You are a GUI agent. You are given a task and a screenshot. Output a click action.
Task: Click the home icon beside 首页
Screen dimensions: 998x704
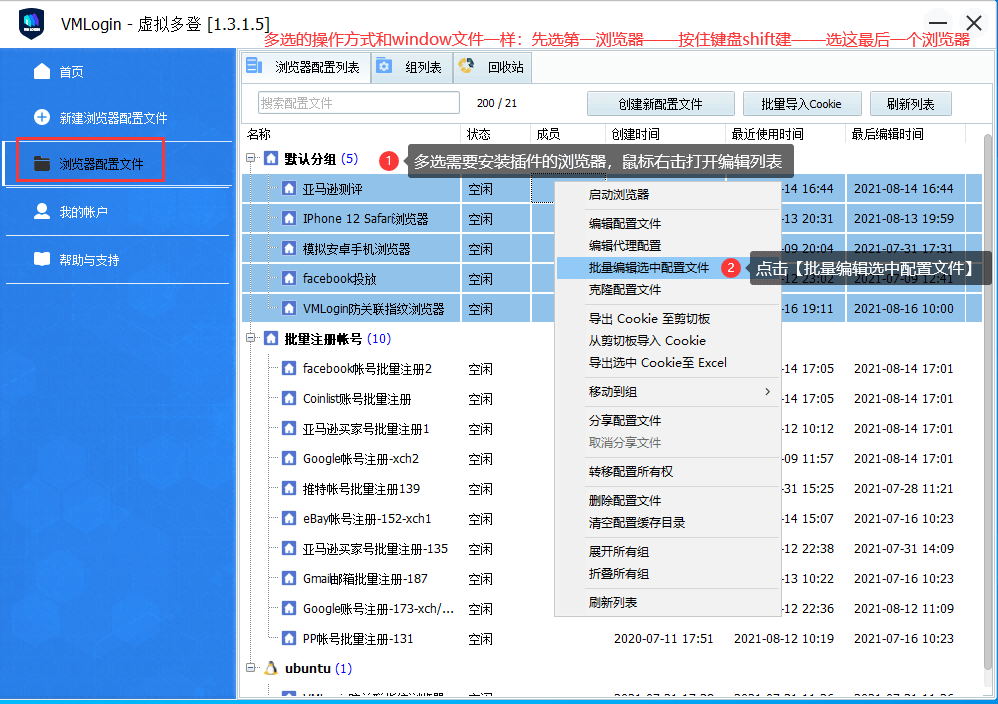coord(42,71)
